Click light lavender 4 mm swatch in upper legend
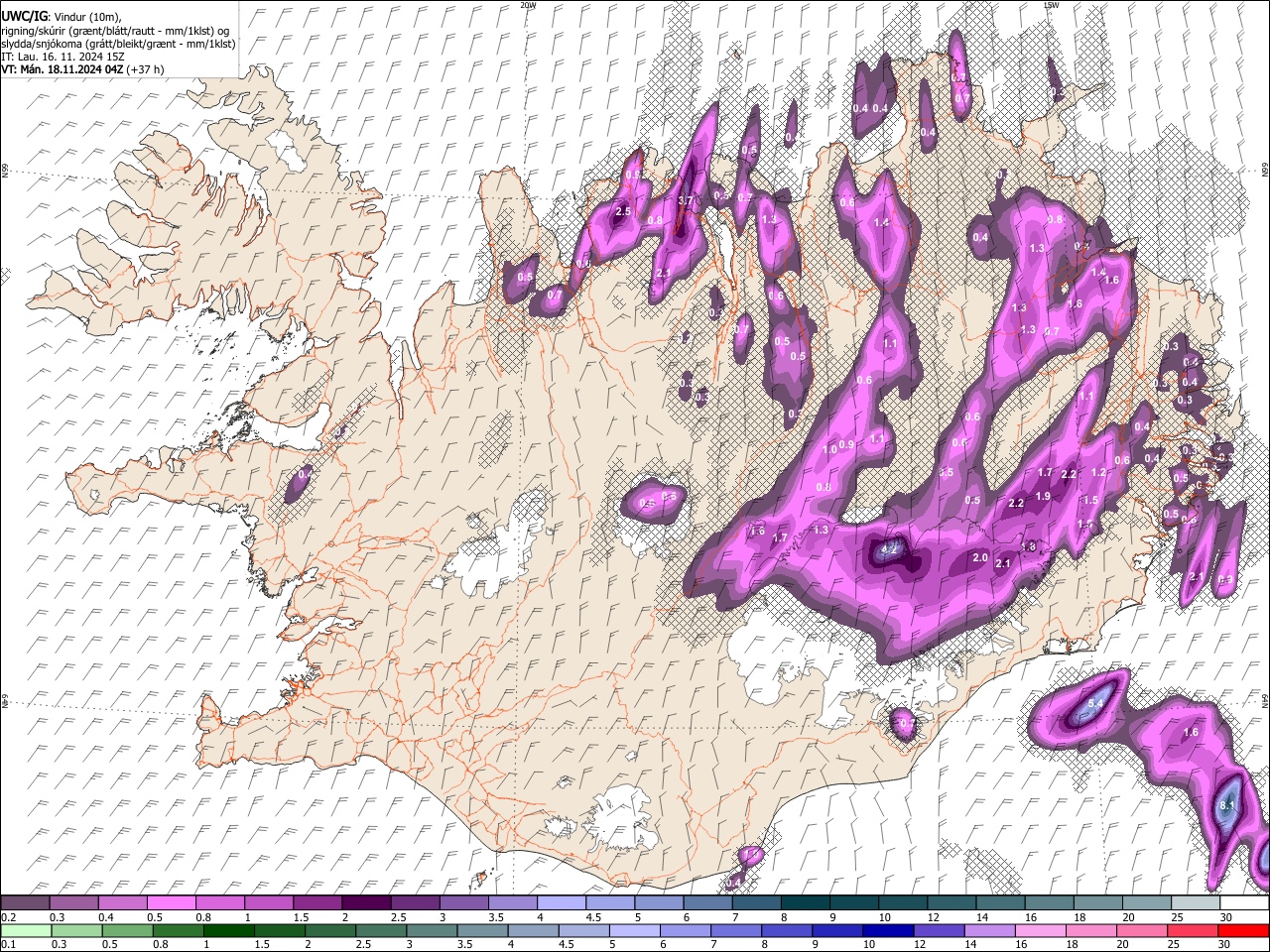This screenshot has height=952, width=1270. coord(562,903)
